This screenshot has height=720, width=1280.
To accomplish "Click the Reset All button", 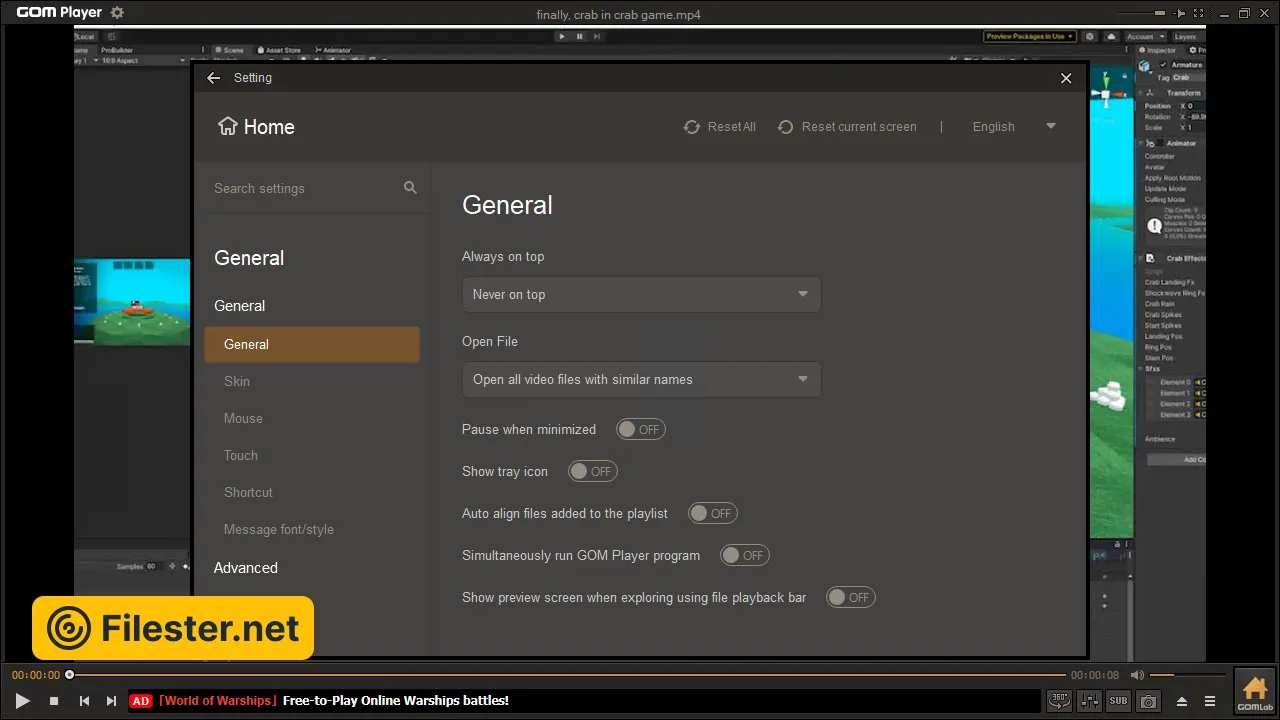I will point(720,127).
